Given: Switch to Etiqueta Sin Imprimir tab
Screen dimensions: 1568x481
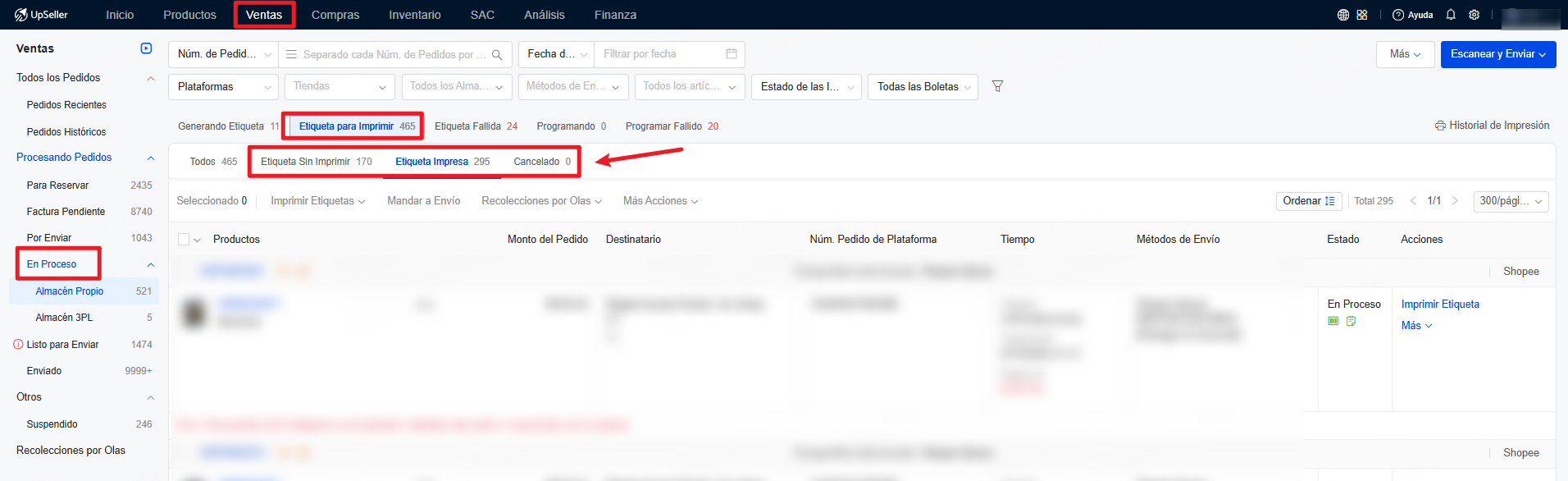Looking at the screenshot, I should click(x=316, y=162).
